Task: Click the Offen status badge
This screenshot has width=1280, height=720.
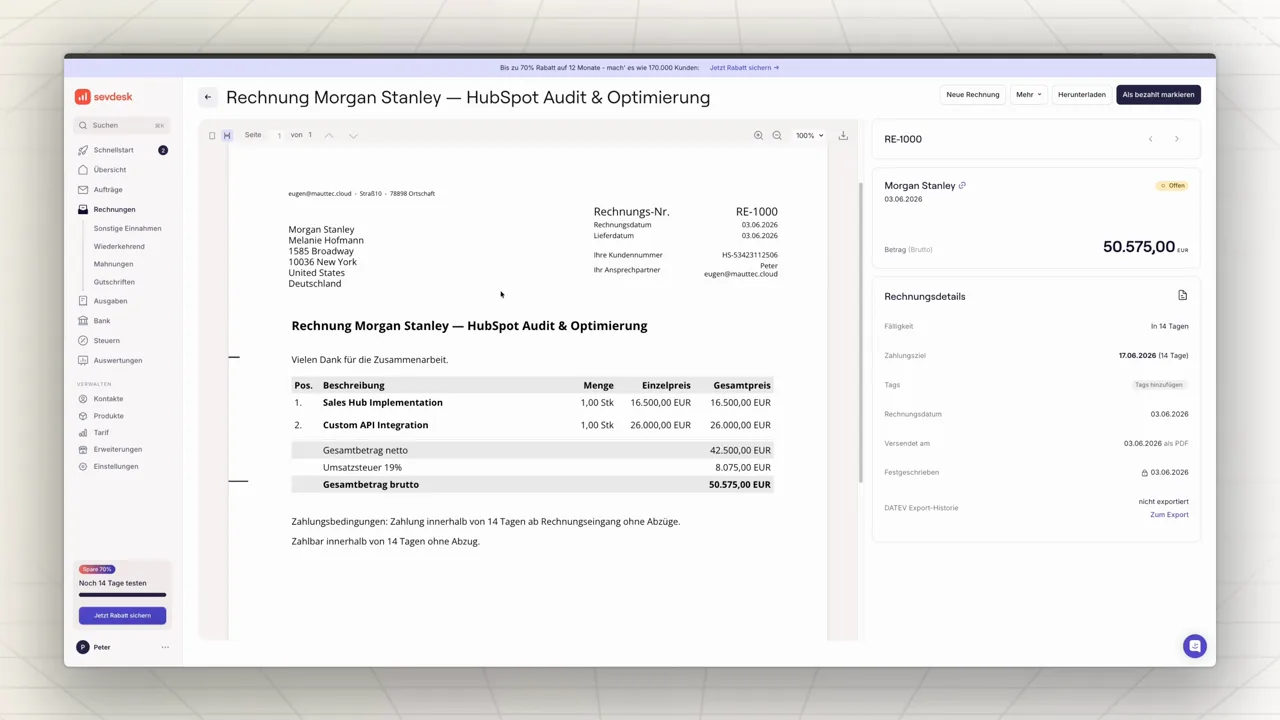Action: (1172, 186)
